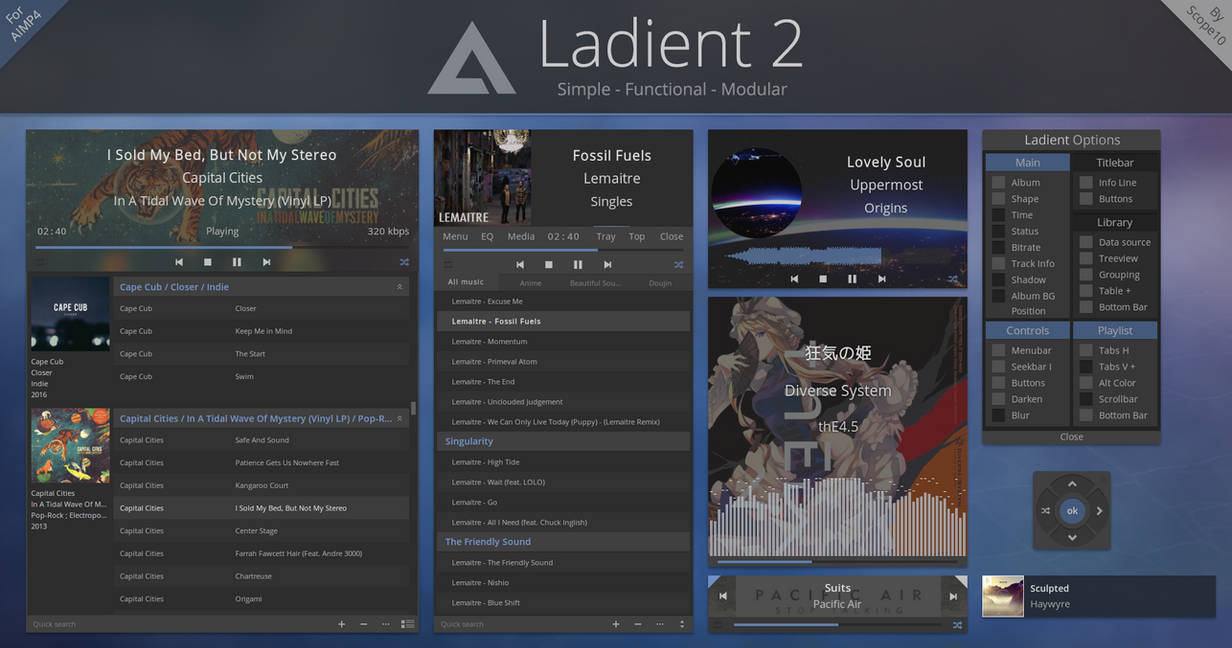Seek on the Lovely Soul waveform bar
The height and width of the screenshot is (648, 1232).
click(x=838, y=257)
